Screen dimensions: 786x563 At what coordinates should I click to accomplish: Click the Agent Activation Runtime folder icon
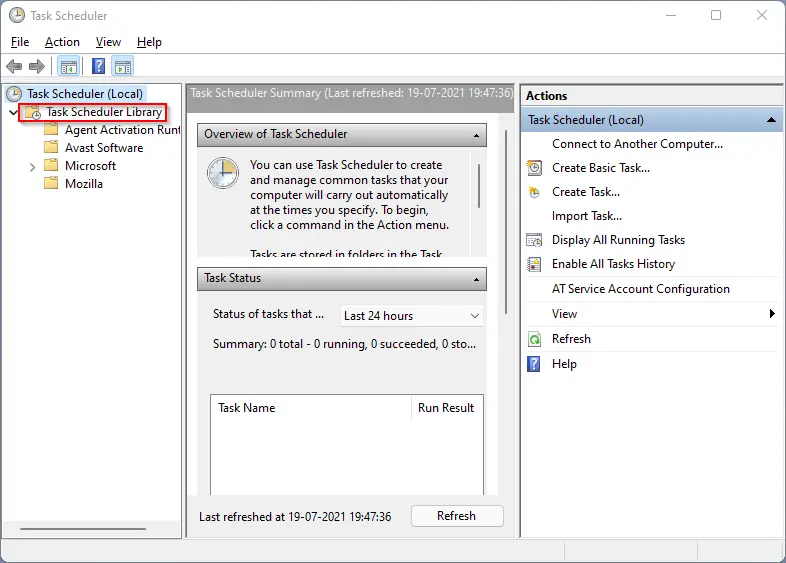(51, 129)
